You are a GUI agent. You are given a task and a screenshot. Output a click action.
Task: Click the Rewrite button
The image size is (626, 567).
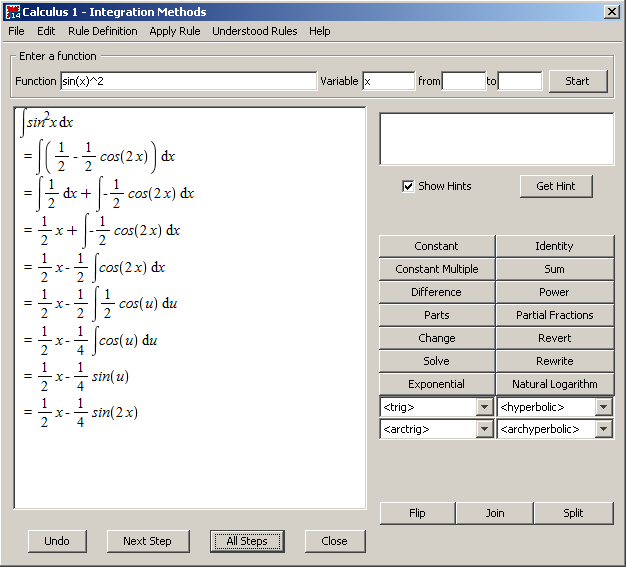click(554, 361)
